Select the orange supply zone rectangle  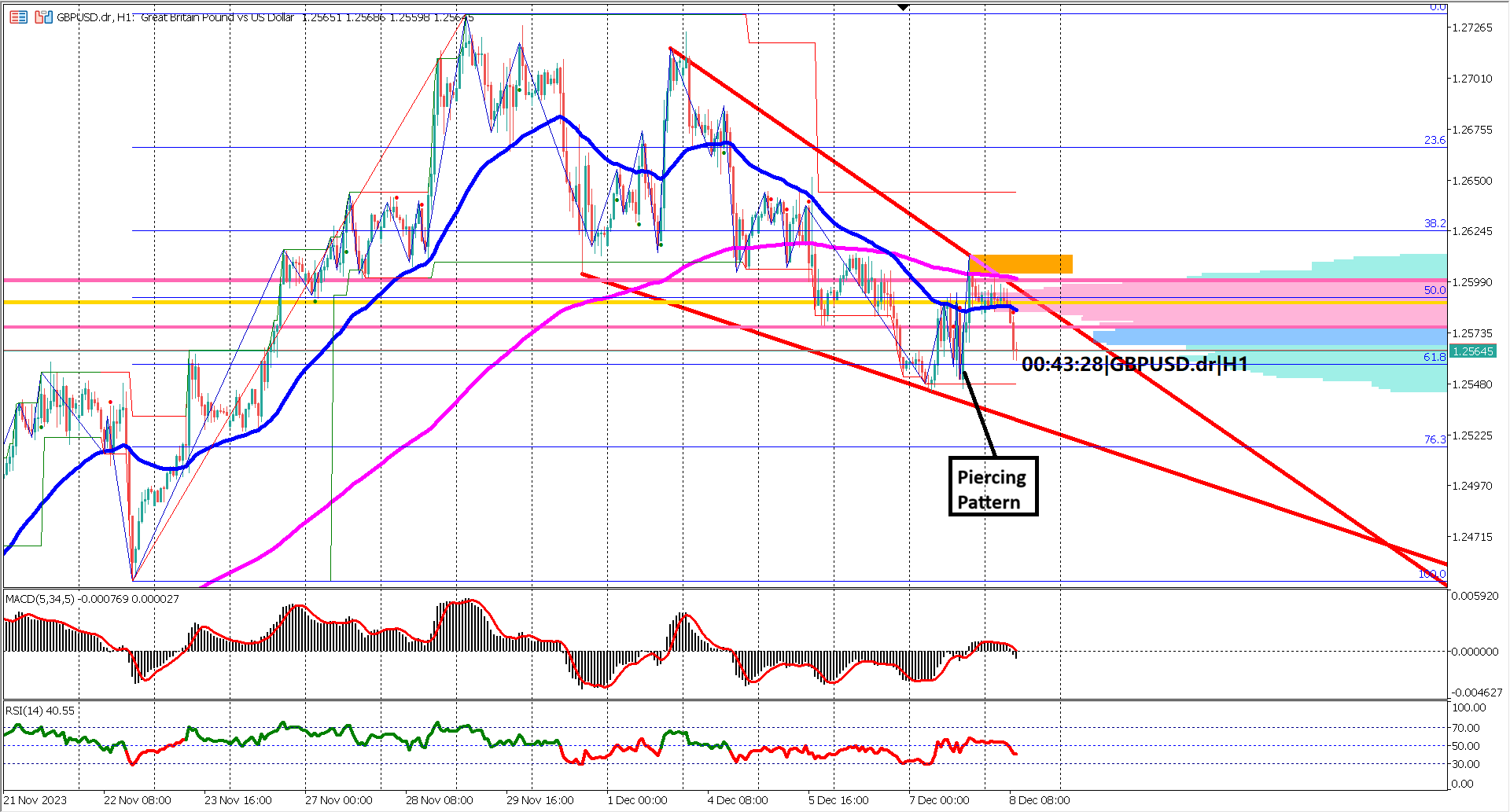[1022, 263]
